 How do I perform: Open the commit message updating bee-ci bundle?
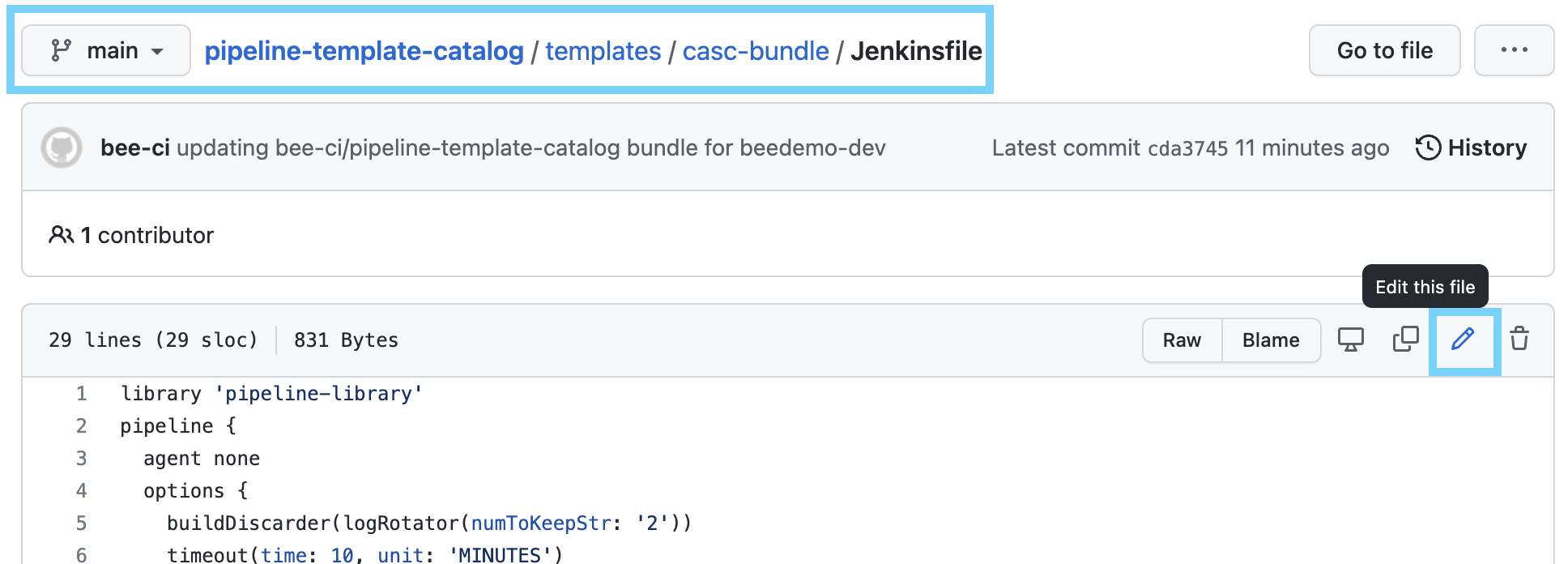tap(531, 147)
